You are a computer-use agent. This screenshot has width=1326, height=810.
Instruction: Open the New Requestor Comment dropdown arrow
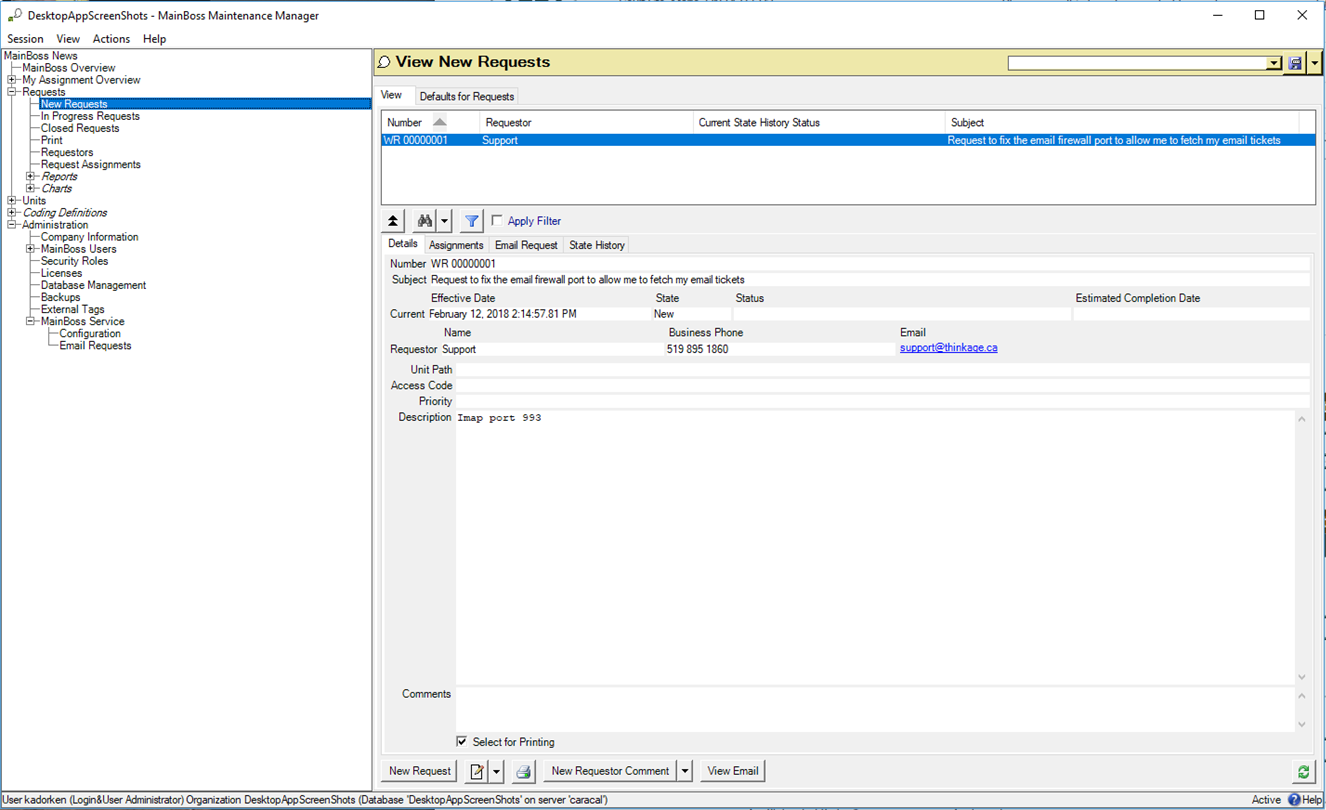pos(685,771)
